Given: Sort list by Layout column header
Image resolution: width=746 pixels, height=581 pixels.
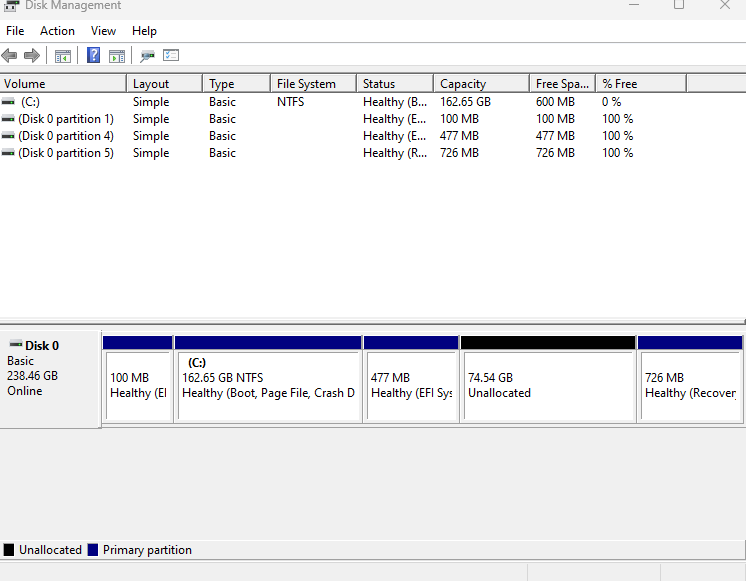Looking at the screenshot, I should coord(165,84).
